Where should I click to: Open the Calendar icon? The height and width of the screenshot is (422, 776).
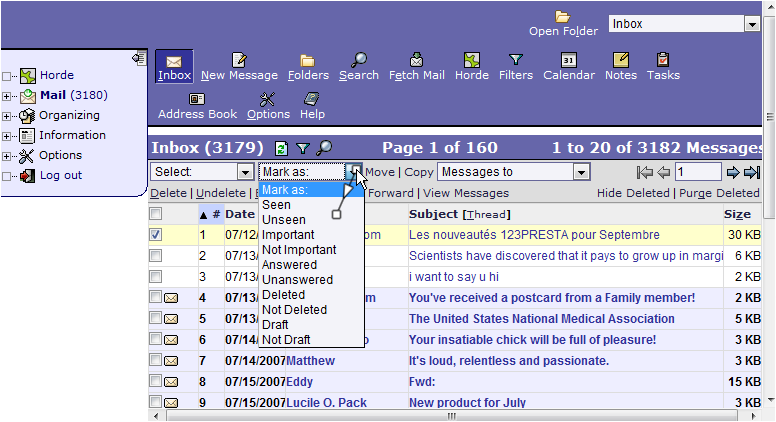568,61
